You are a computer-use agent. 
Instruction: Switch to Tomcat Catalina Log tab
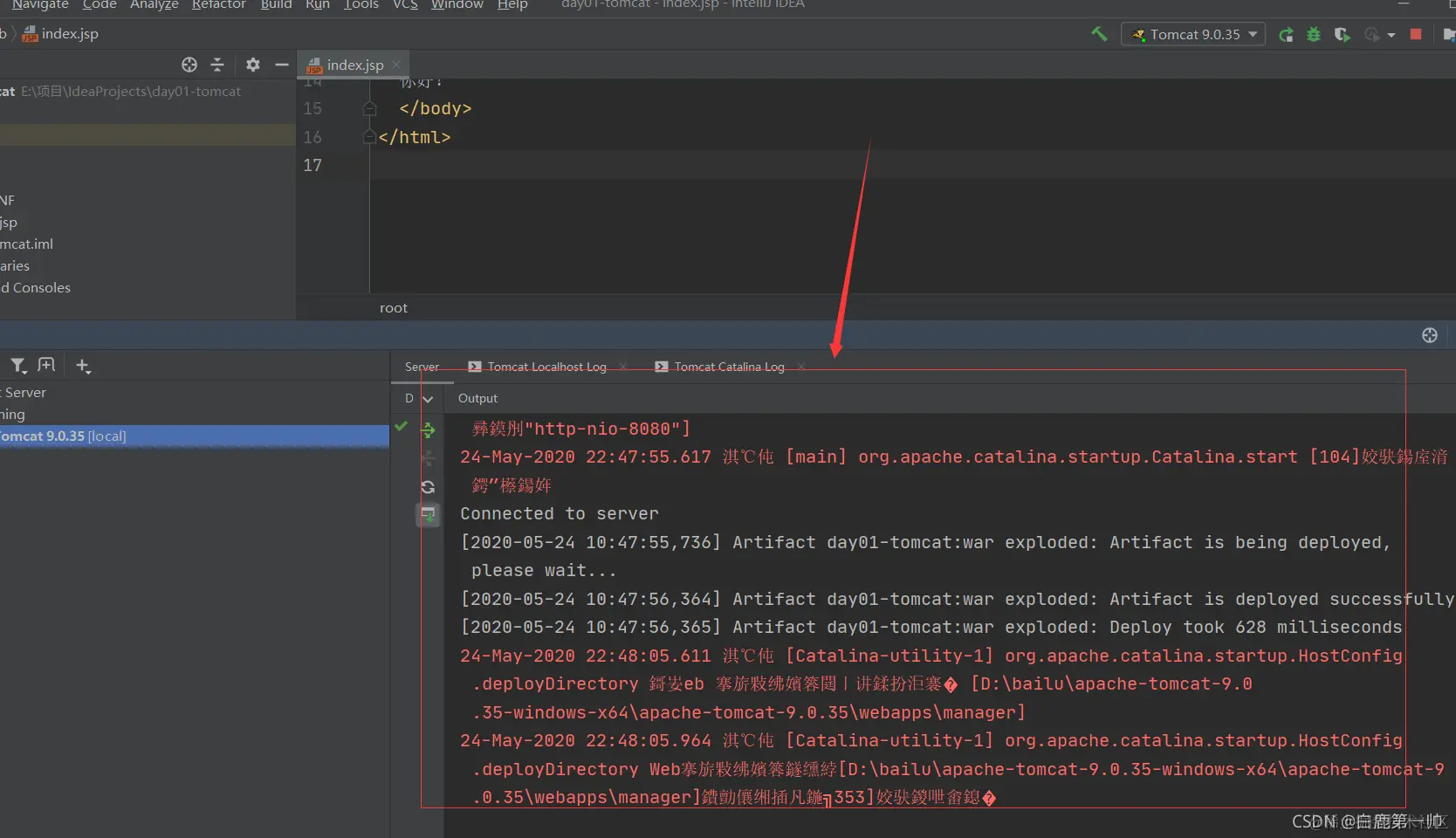pos(730,367)
